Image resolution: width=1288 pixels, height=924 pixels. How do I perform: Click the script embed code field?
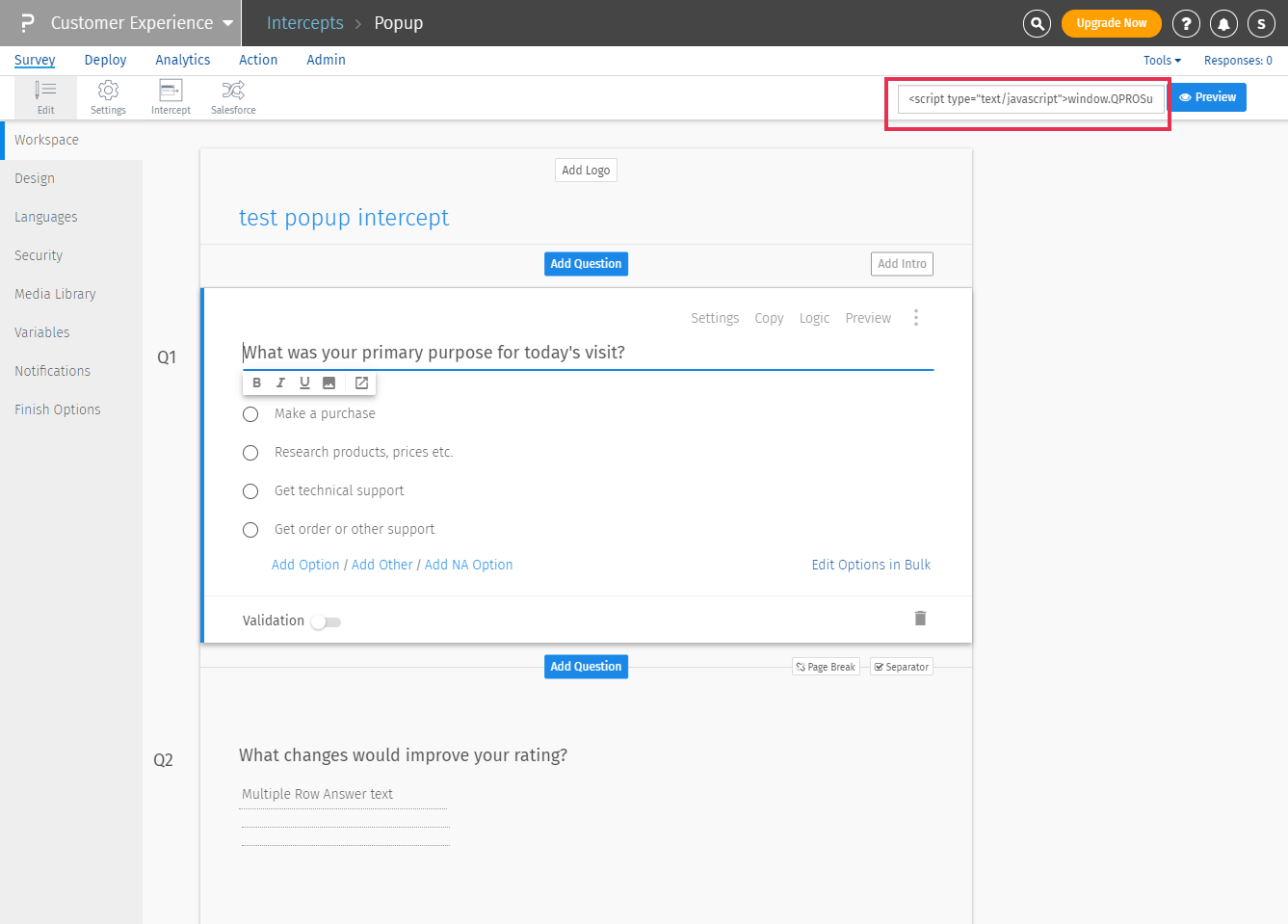point(1031,98)
